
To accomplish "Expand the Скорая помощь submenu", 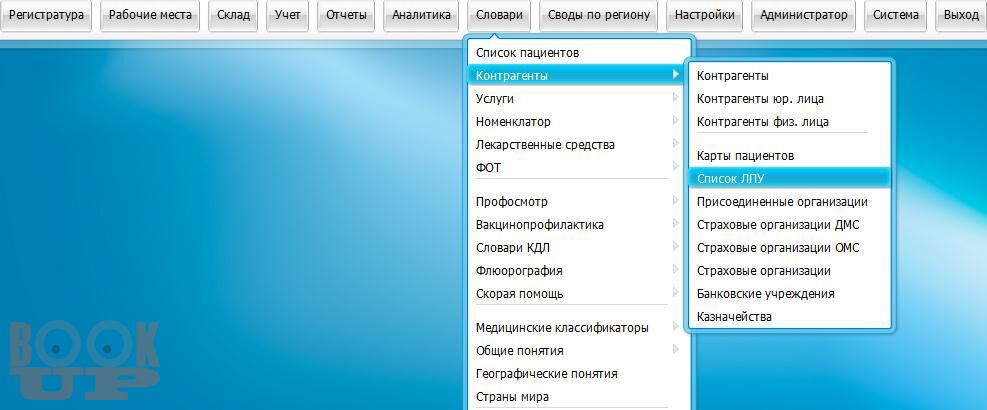I will pos(578,293).
